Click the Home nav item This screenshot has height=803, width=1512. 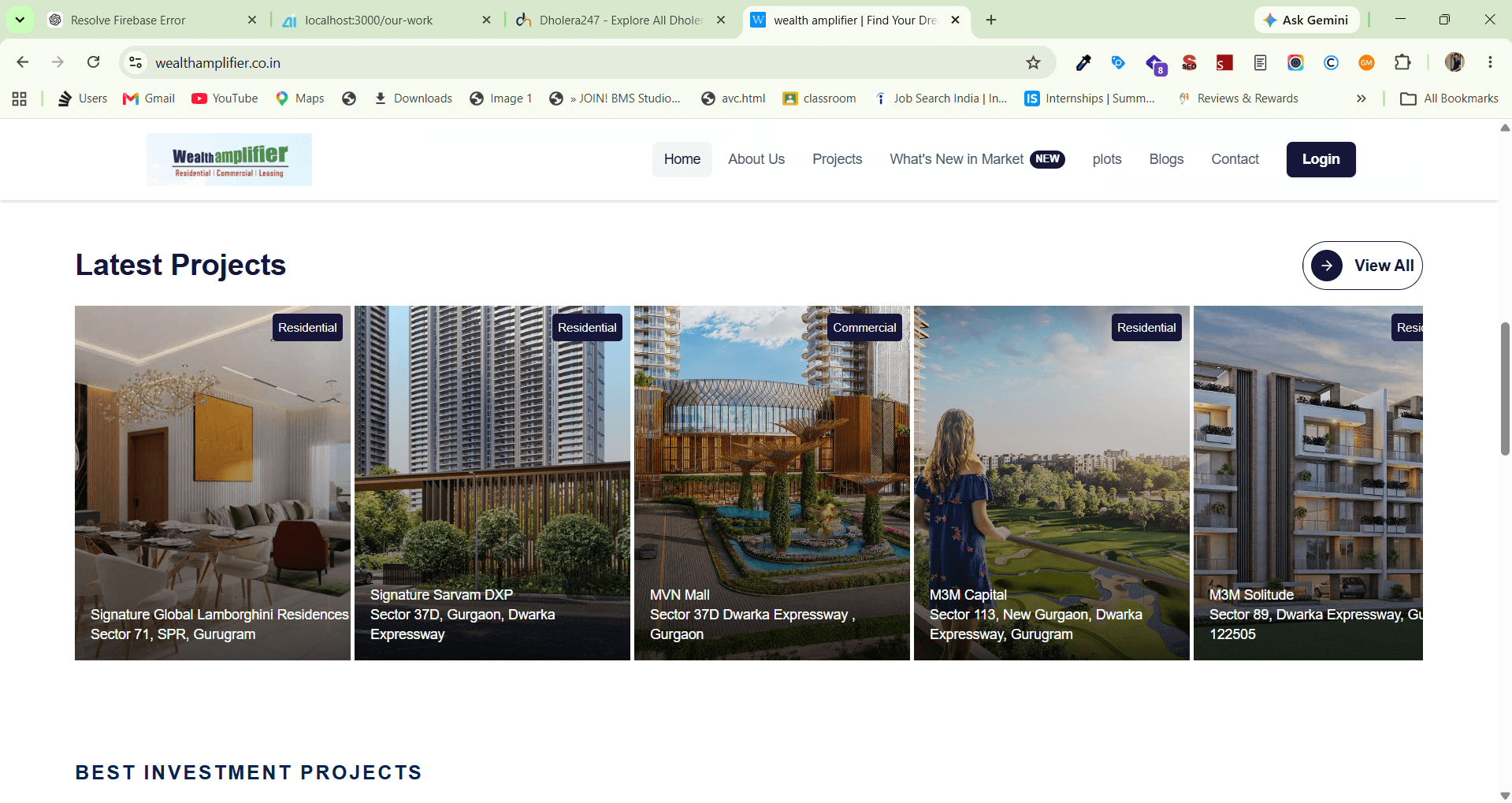[x=682, y=159]
